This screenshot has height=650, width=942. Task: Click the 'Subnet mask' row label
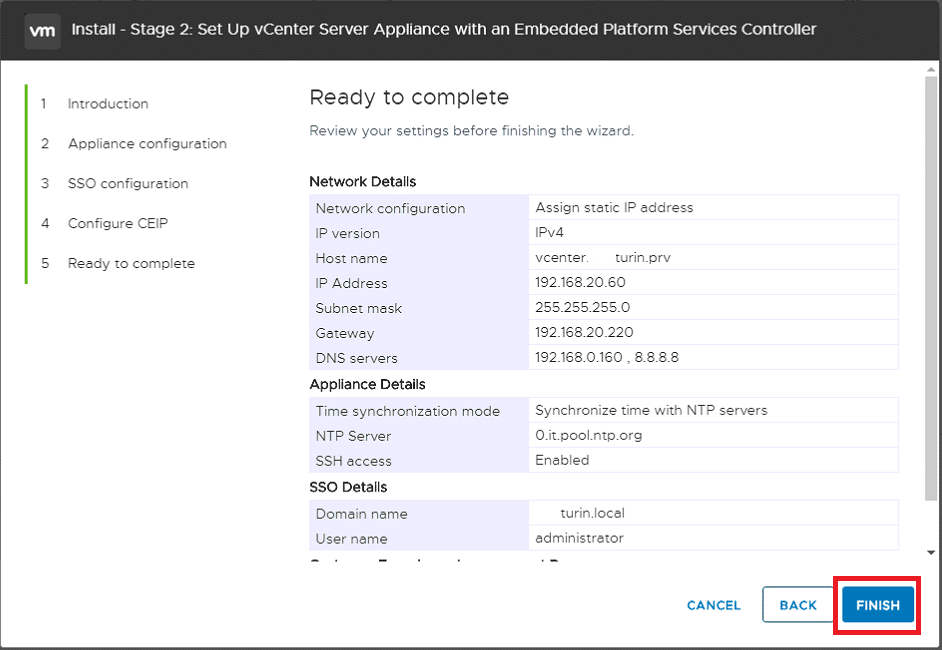[359, 308]
